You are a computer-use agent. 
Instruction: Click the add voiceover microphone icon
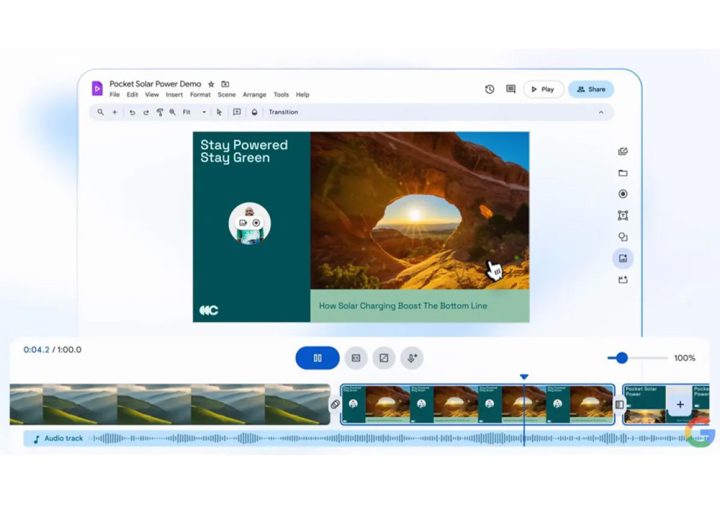click(411, 358)
